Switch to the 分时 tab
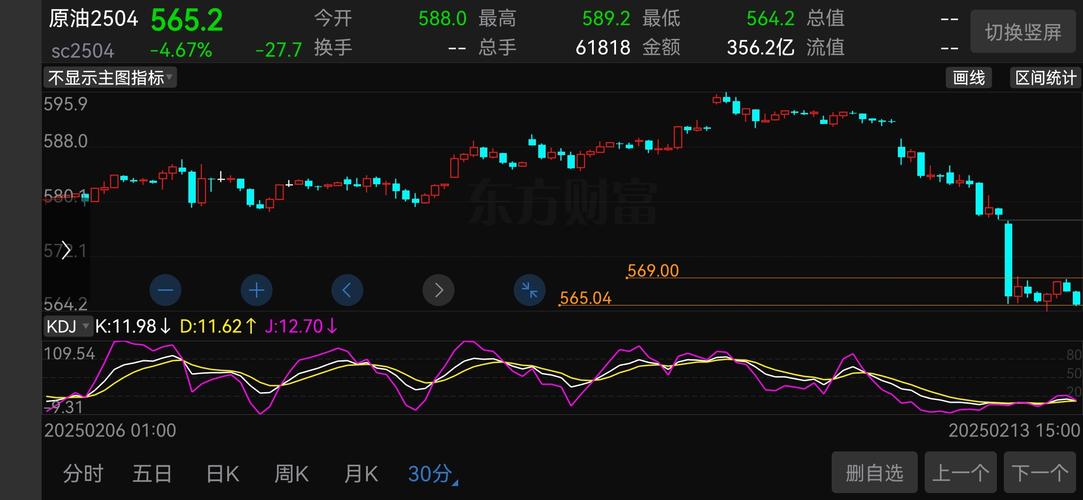The image size is (1083, 500). tap(83, 474)
